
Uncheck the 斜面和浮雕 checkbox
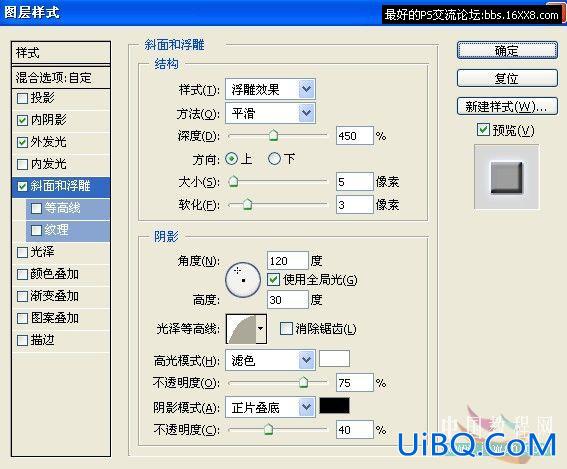[x=22, y=187]
